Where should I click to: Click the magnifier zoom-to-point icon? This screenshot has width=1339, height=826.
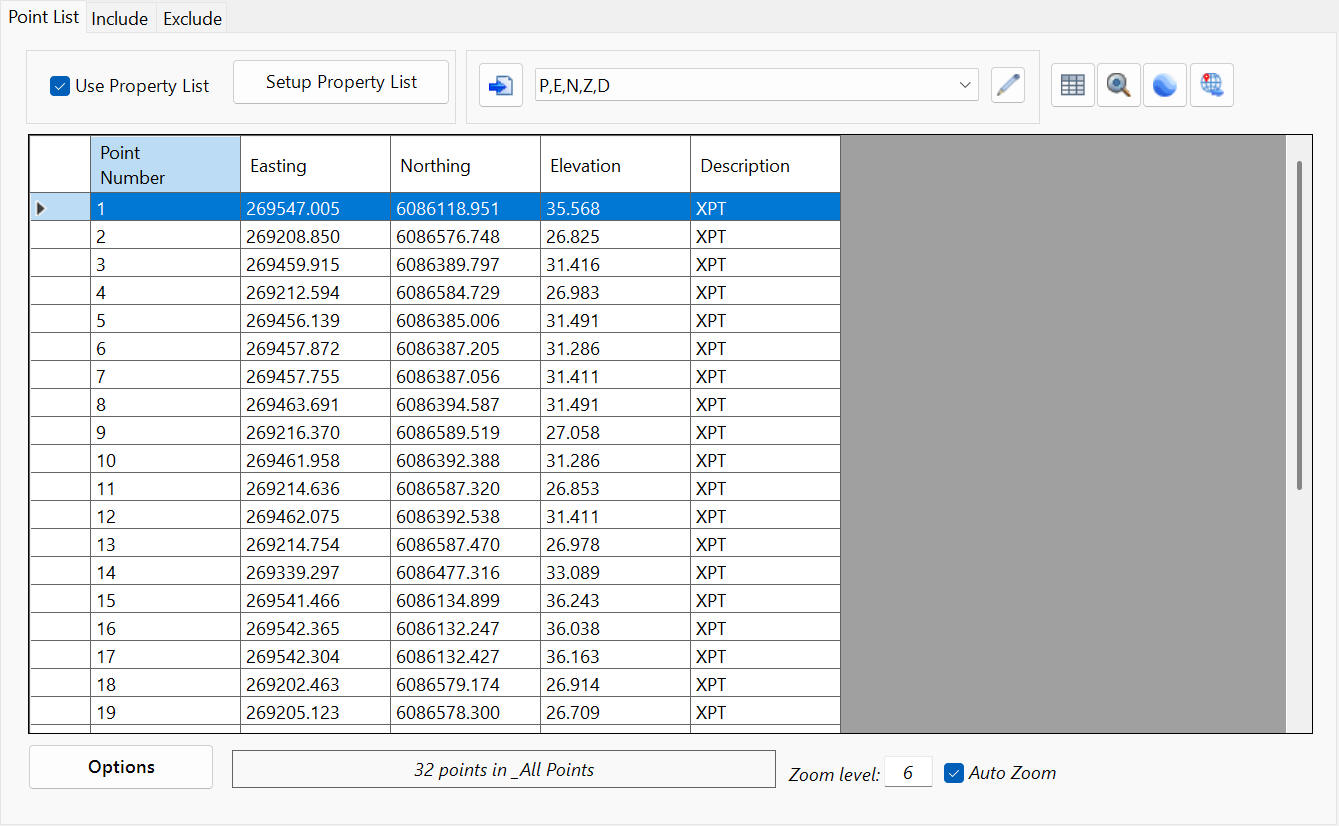pos(1118,86)
